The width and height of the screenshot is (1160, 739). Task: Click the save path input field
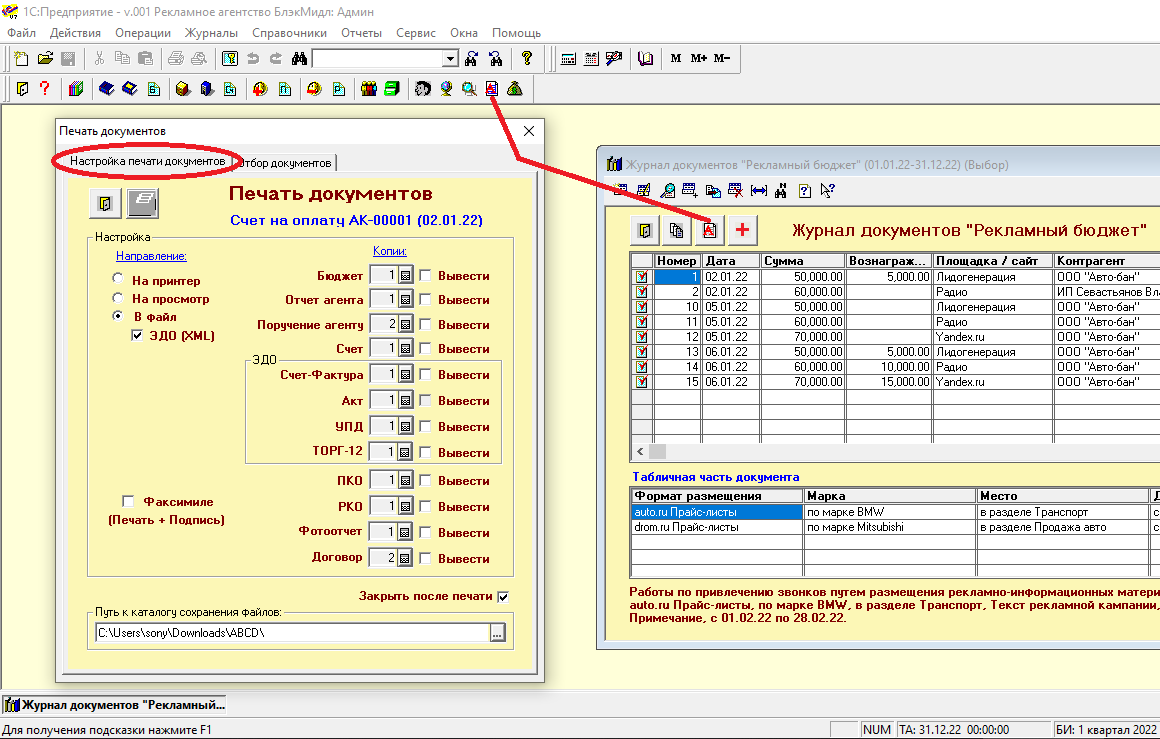click(290, 633)
